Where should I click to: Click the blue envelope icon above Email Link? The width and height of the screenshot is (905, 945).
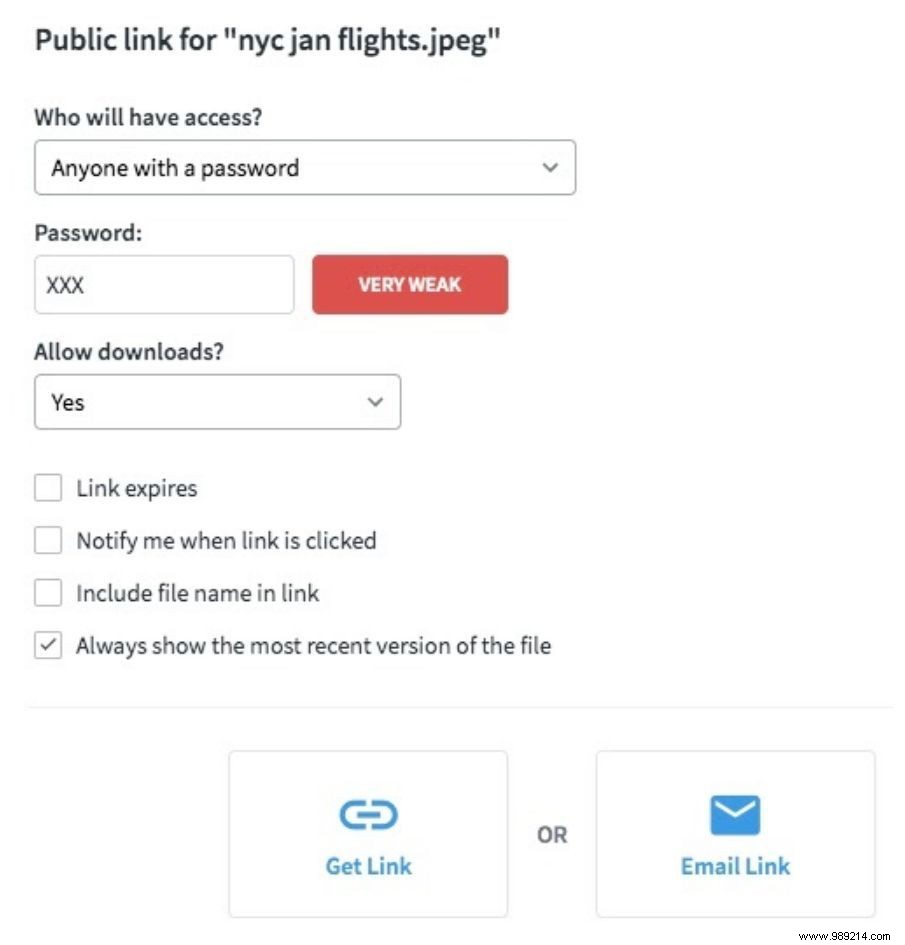[735, 813]
